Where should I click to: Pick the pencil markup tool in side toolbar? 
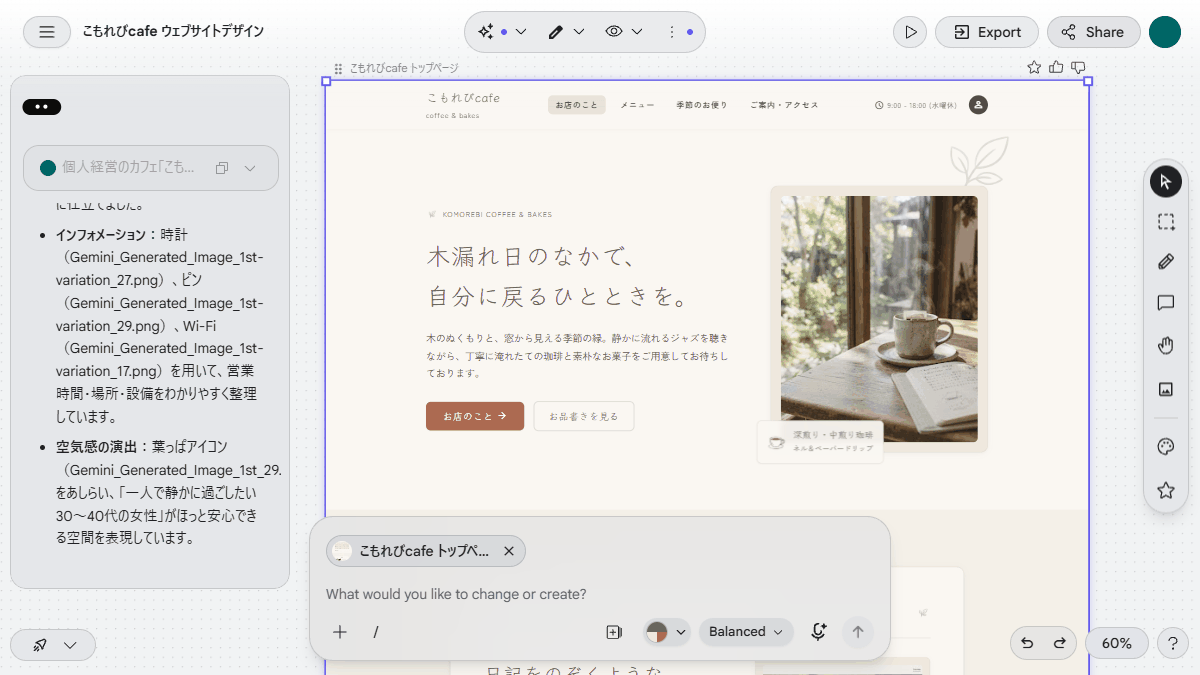pos(1165,262)
